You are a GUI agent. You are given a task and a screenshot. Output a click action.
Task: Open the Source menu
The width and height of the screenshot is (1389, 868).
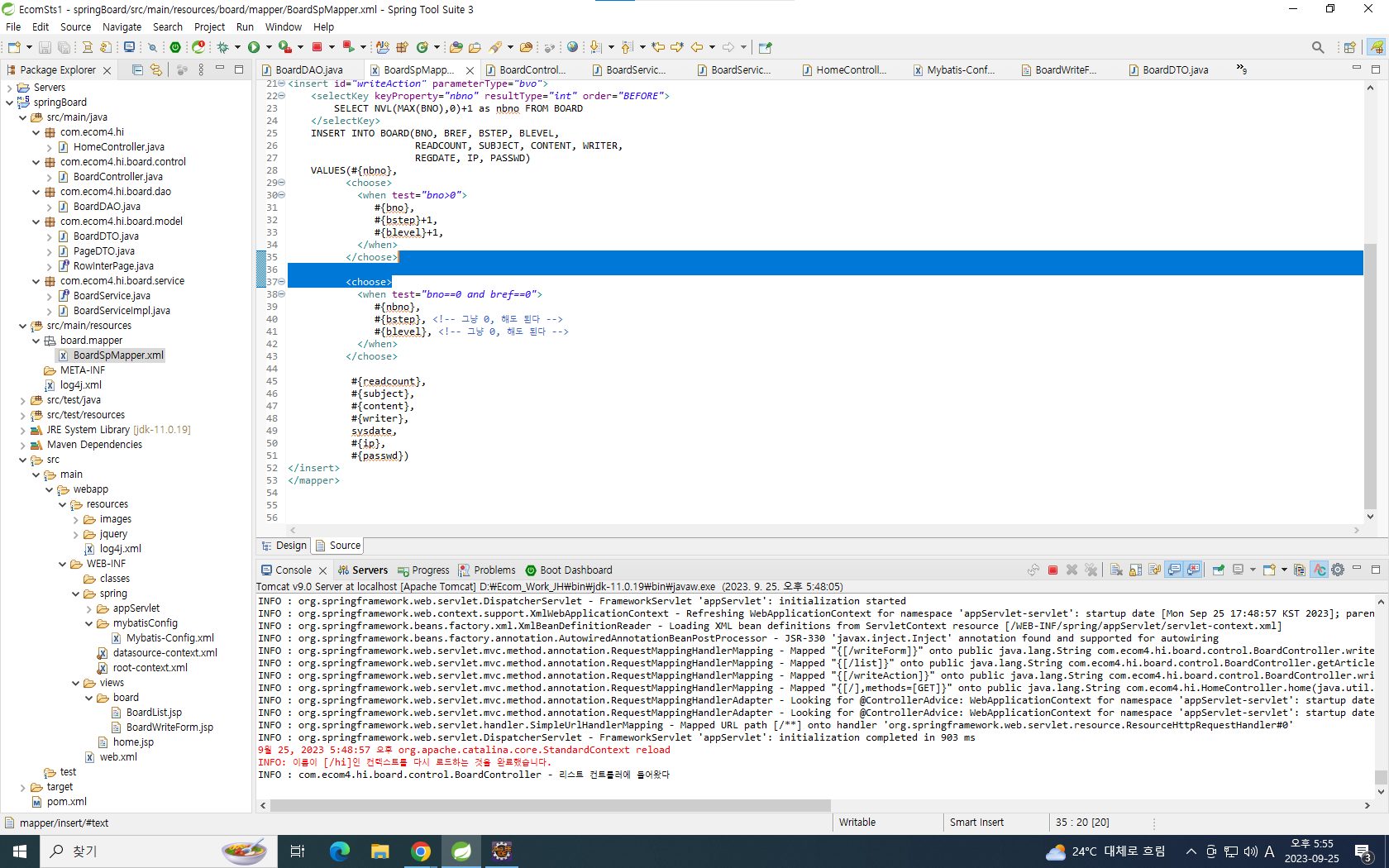(x=75, y=26)
